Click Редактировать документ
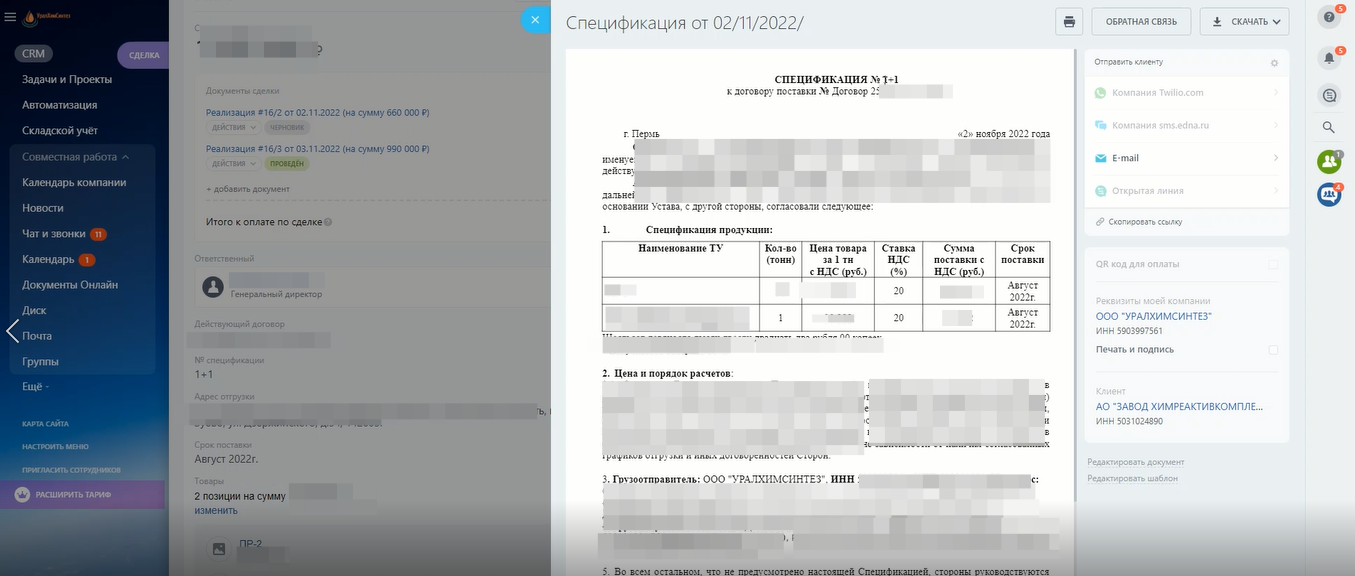 click(x=1136, y=462)
